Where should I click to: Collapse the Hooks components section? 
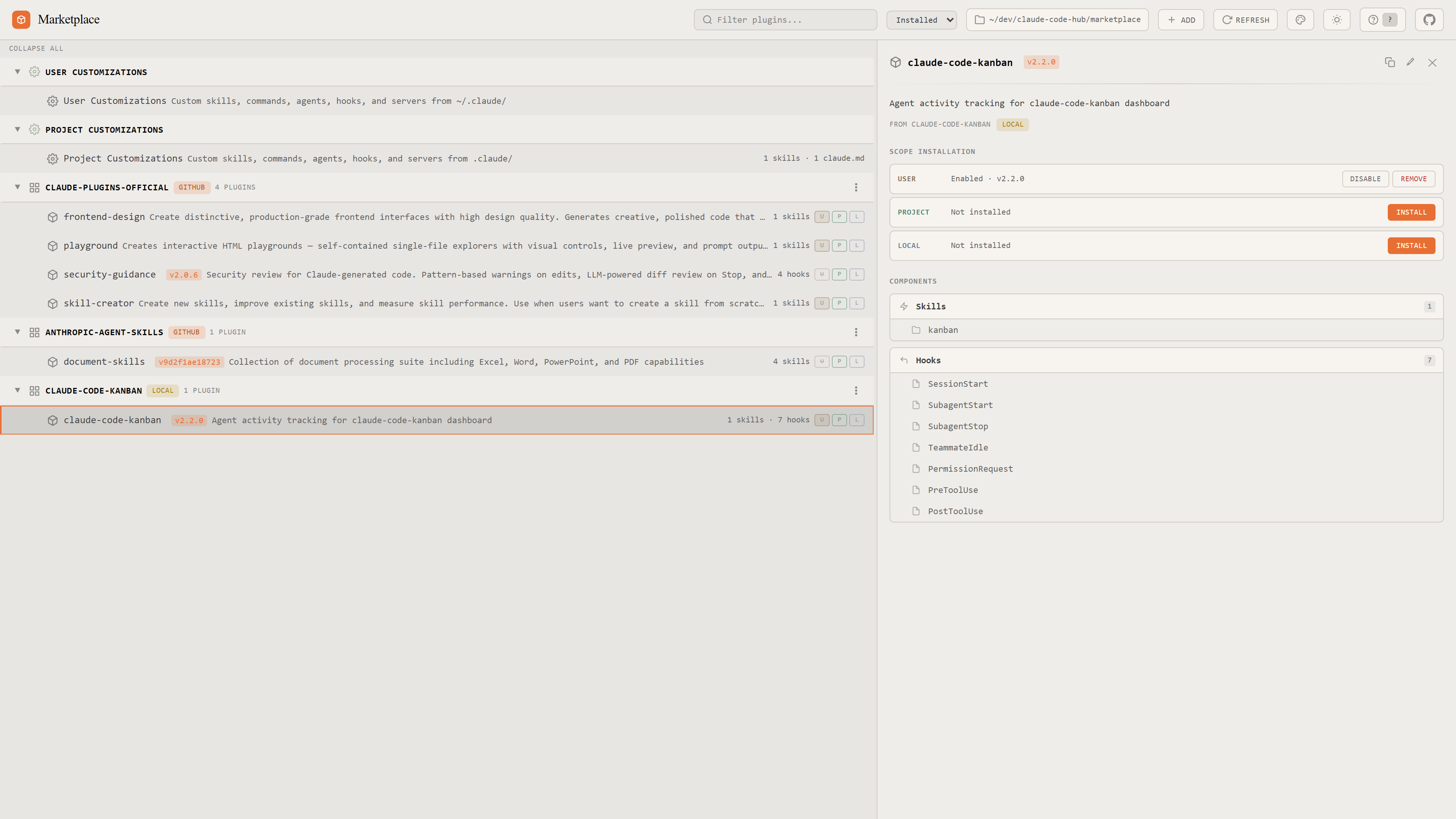tap(1166, 361)
